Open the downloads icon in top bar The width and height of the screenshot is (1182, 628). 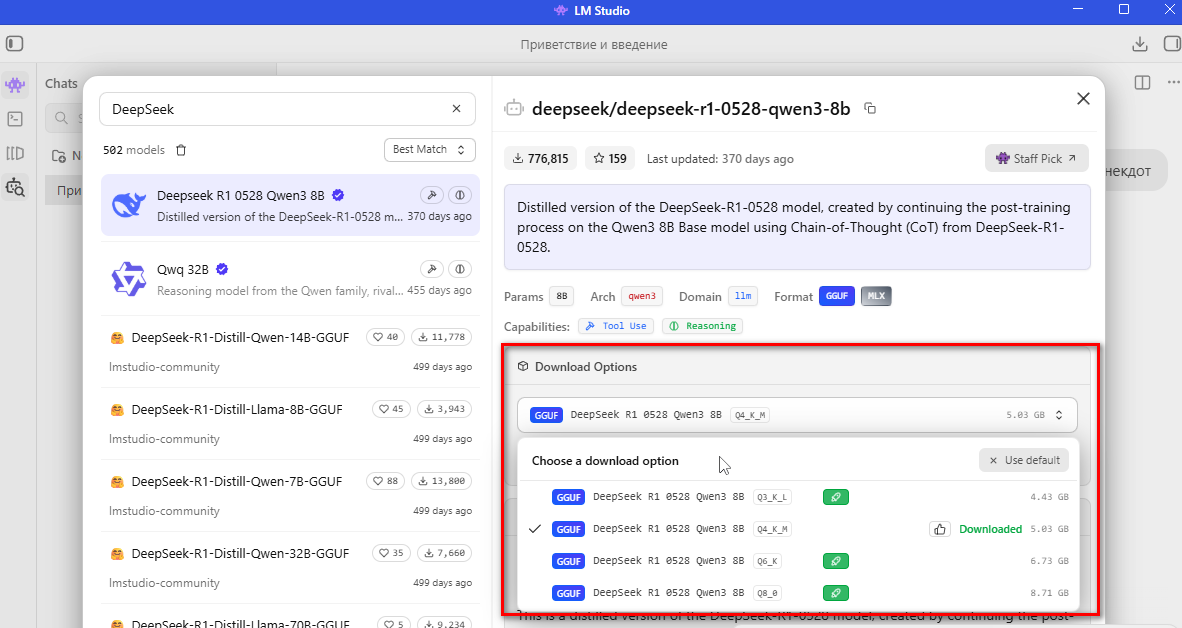point(1140,44)
